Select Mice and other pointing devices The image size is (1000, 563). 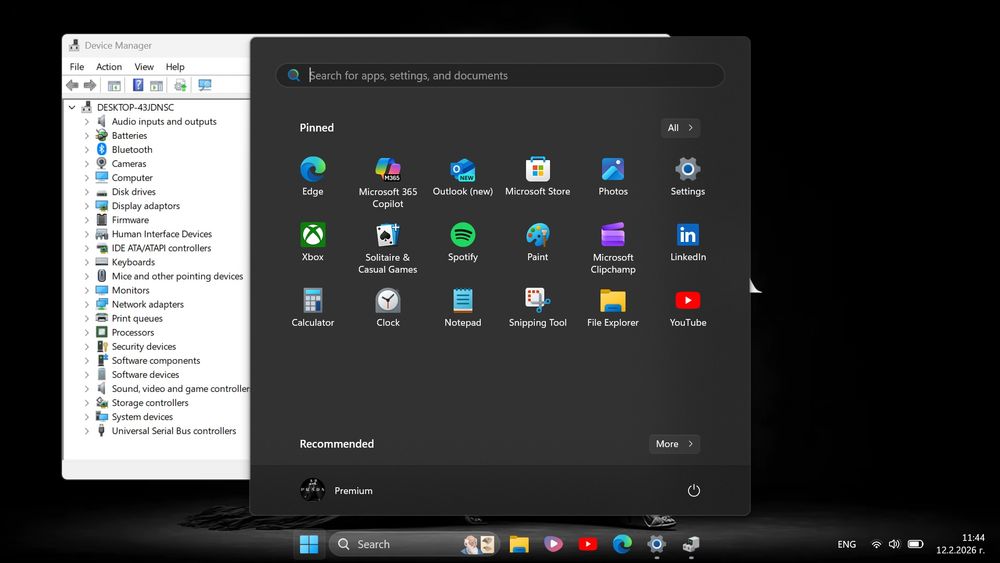coord(177,276)
